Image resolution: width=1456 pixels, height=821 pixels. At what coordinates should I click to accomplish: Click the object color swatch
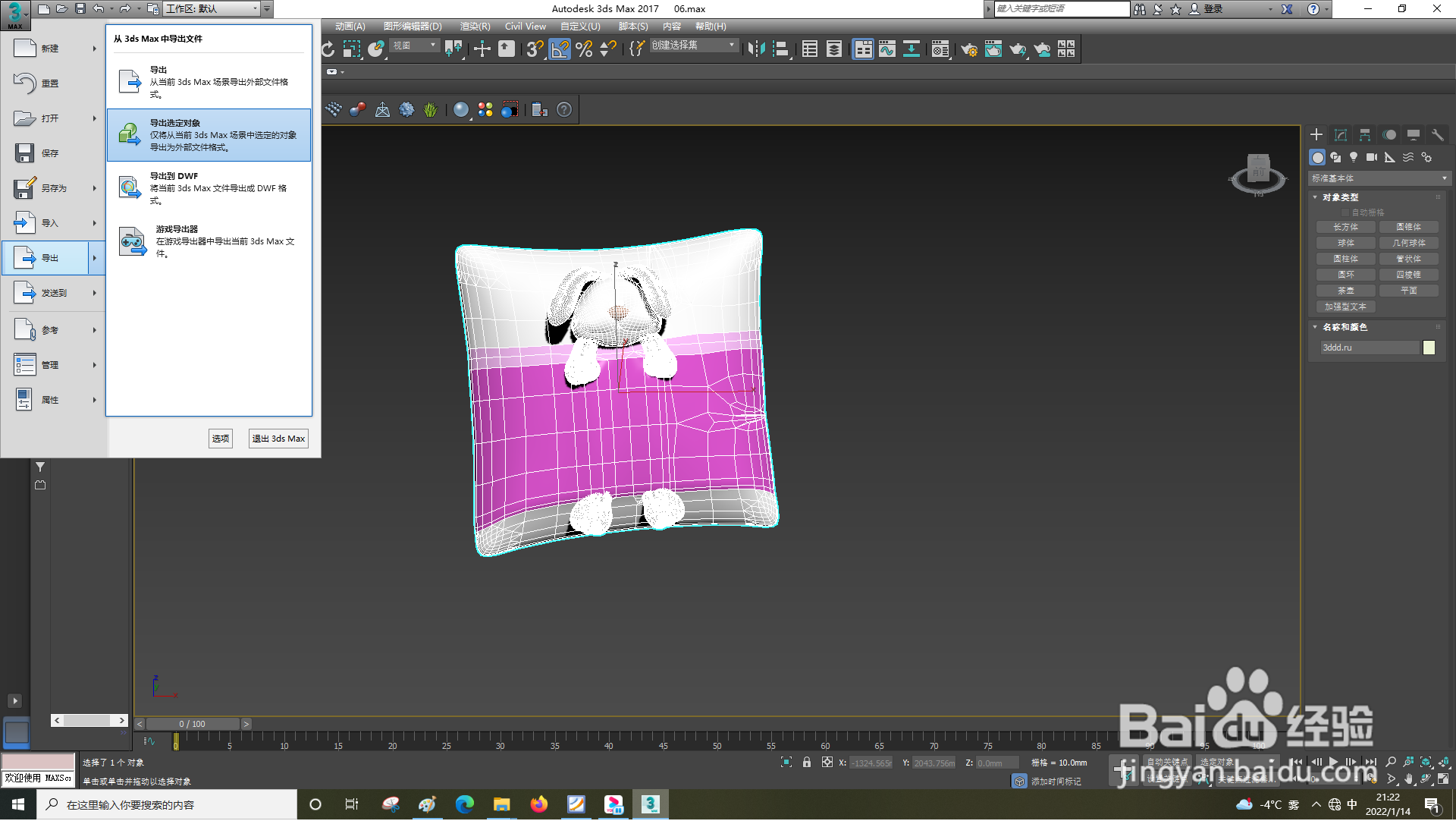(x=1429, y=348)
